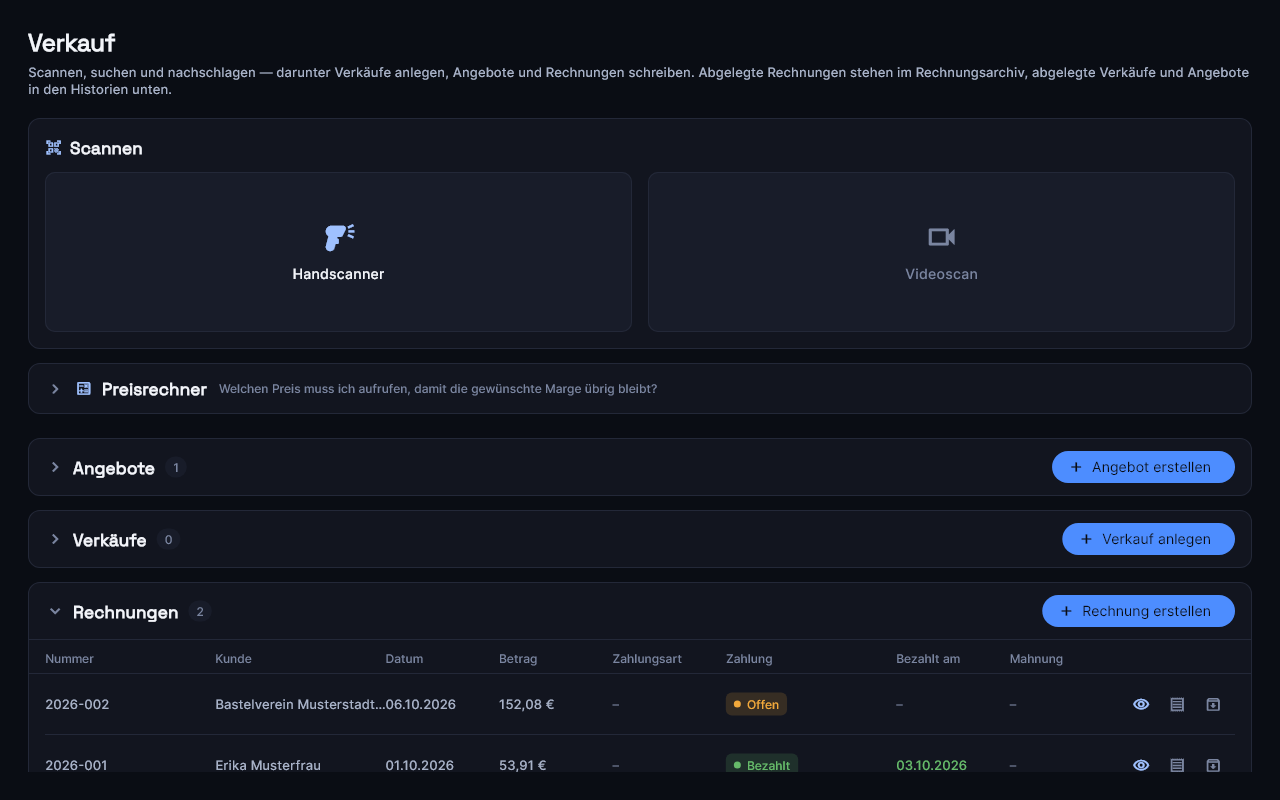
Task: Click customer Bastelverein Musterstadt
Action: tap(300, 704)
